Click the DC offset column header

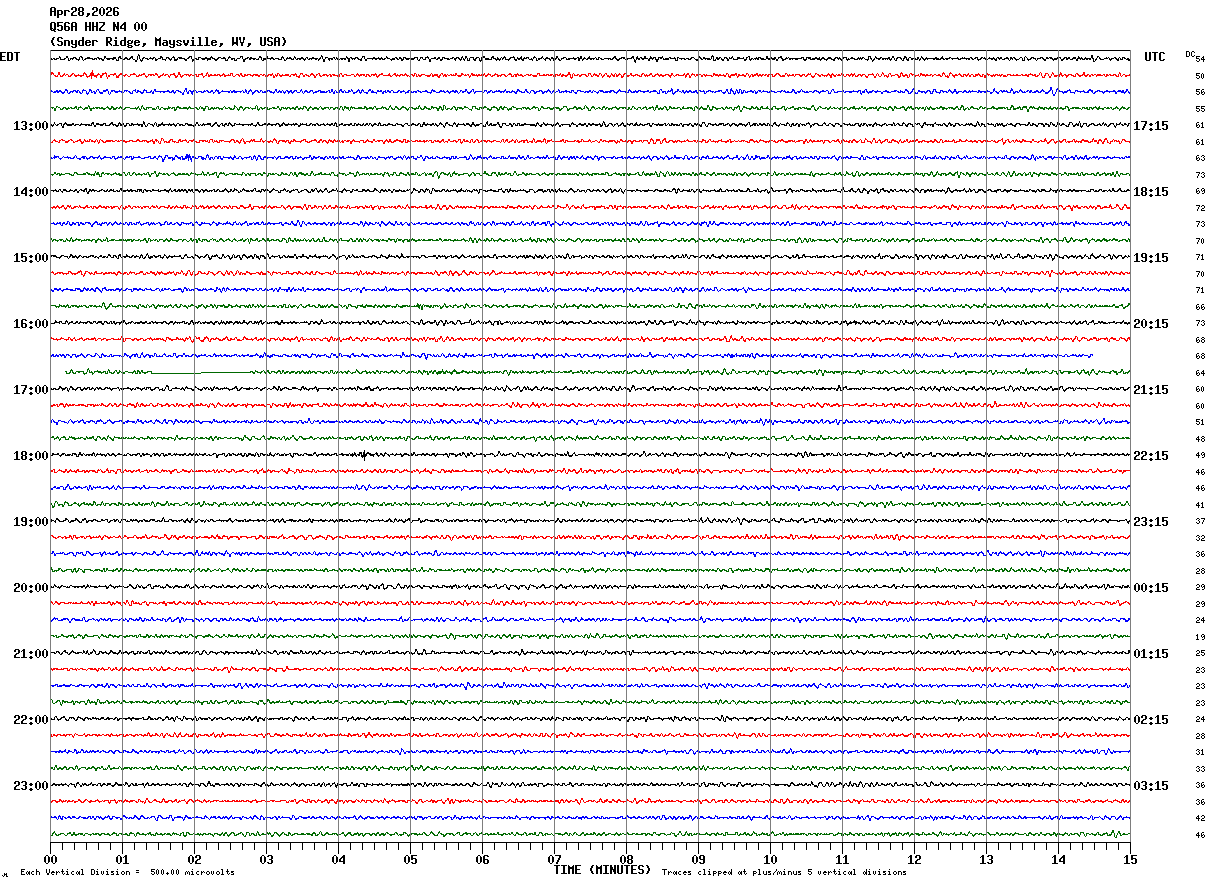click(x=1190, y=54)
